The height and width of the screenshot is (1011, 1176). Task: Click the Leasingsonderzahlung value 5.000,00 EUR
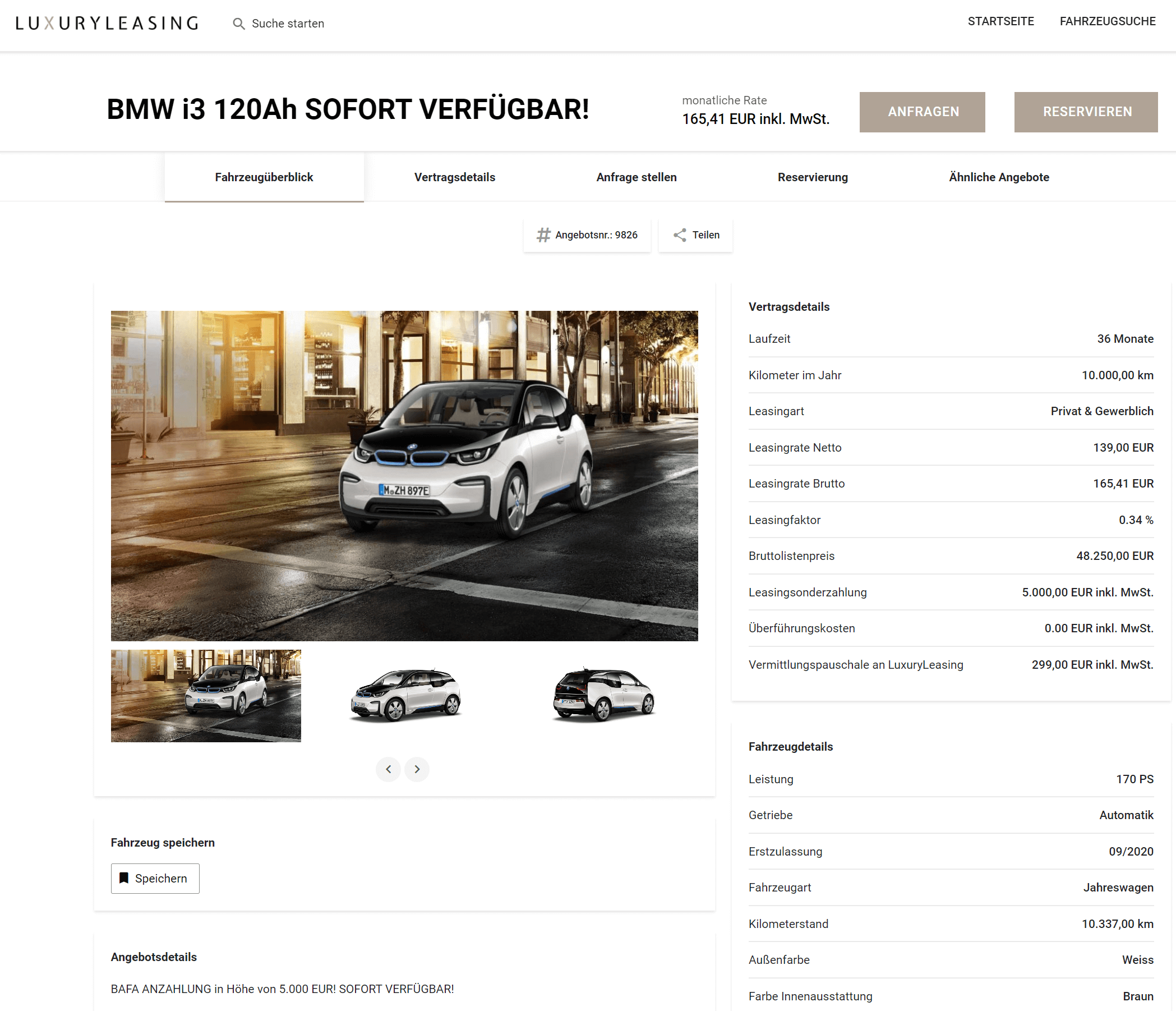[x=1087, y=592]
